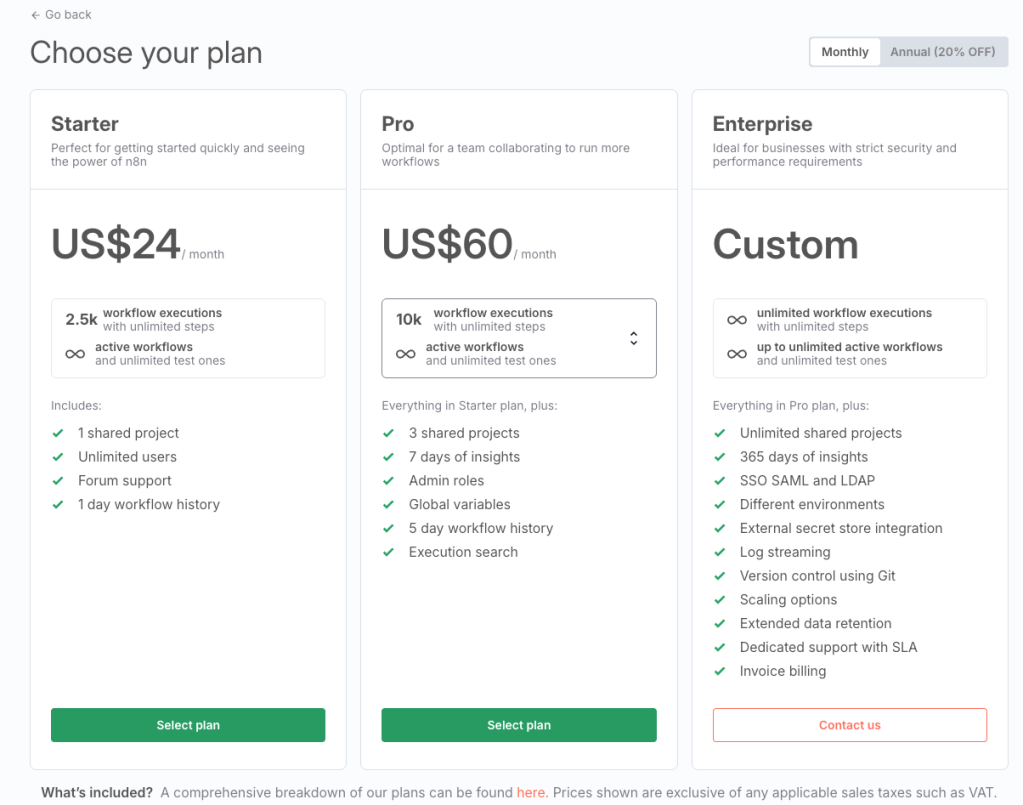Click the checkmark beside SSO SAML and LDAP
Viewport: 1023px width, 805px height.
[719, 481]
